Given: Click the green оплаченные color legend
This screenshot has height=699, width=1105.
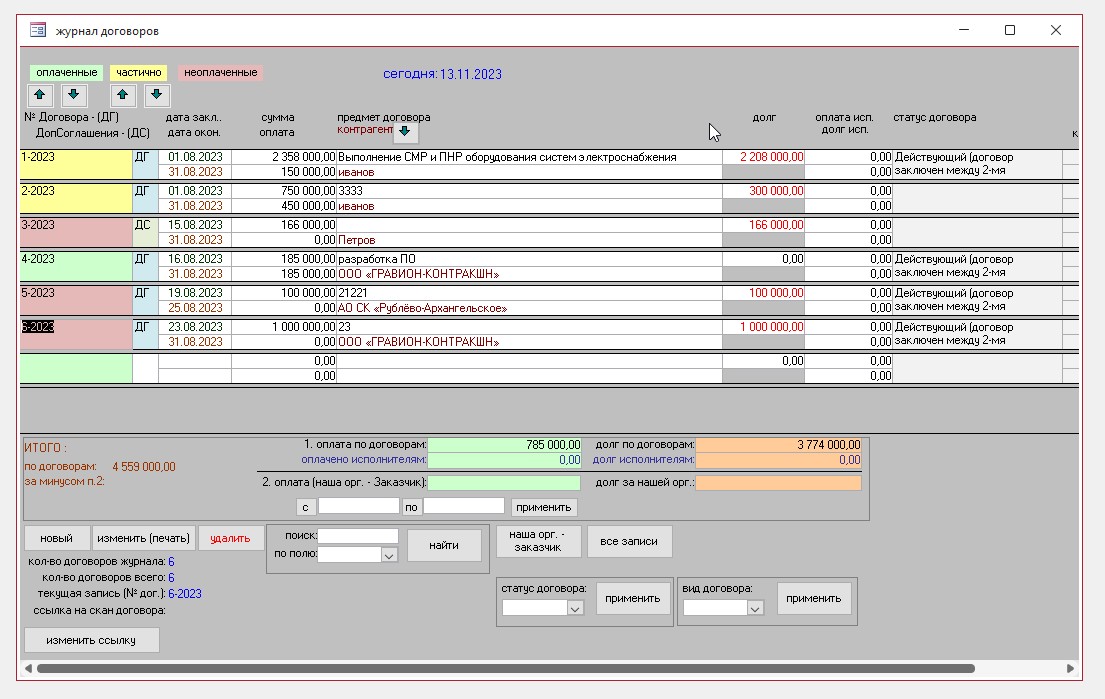Looking at the screenshot, I should [x=67, y=73].
